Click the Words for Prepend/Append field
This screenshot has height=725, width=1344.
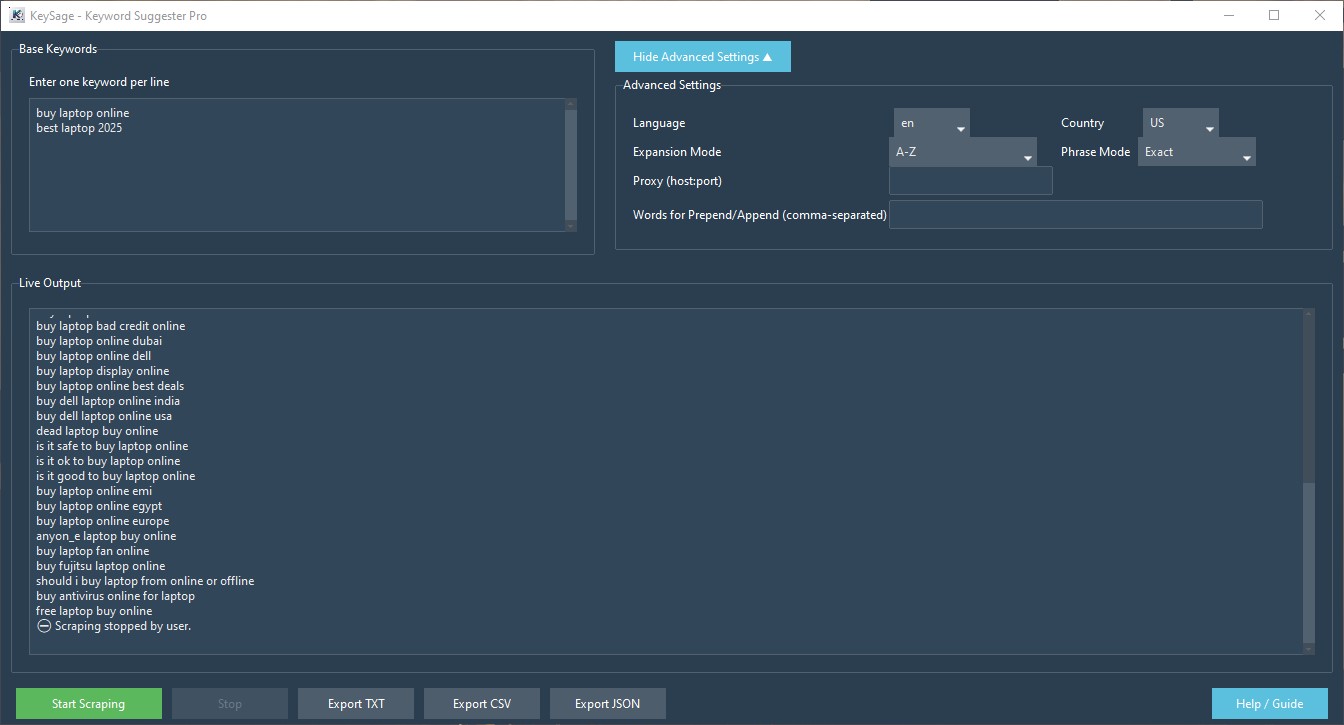1075,214
